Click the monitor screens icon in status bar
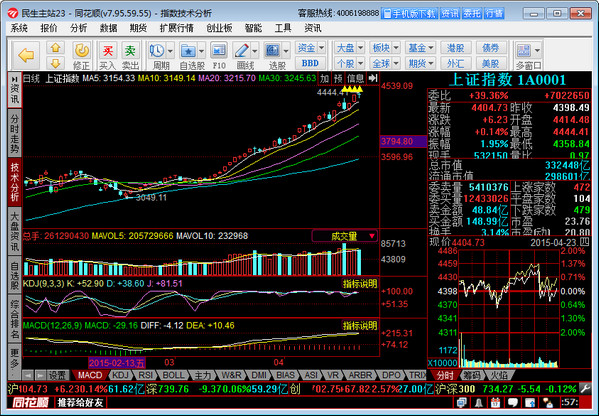 tap(461, 403)
